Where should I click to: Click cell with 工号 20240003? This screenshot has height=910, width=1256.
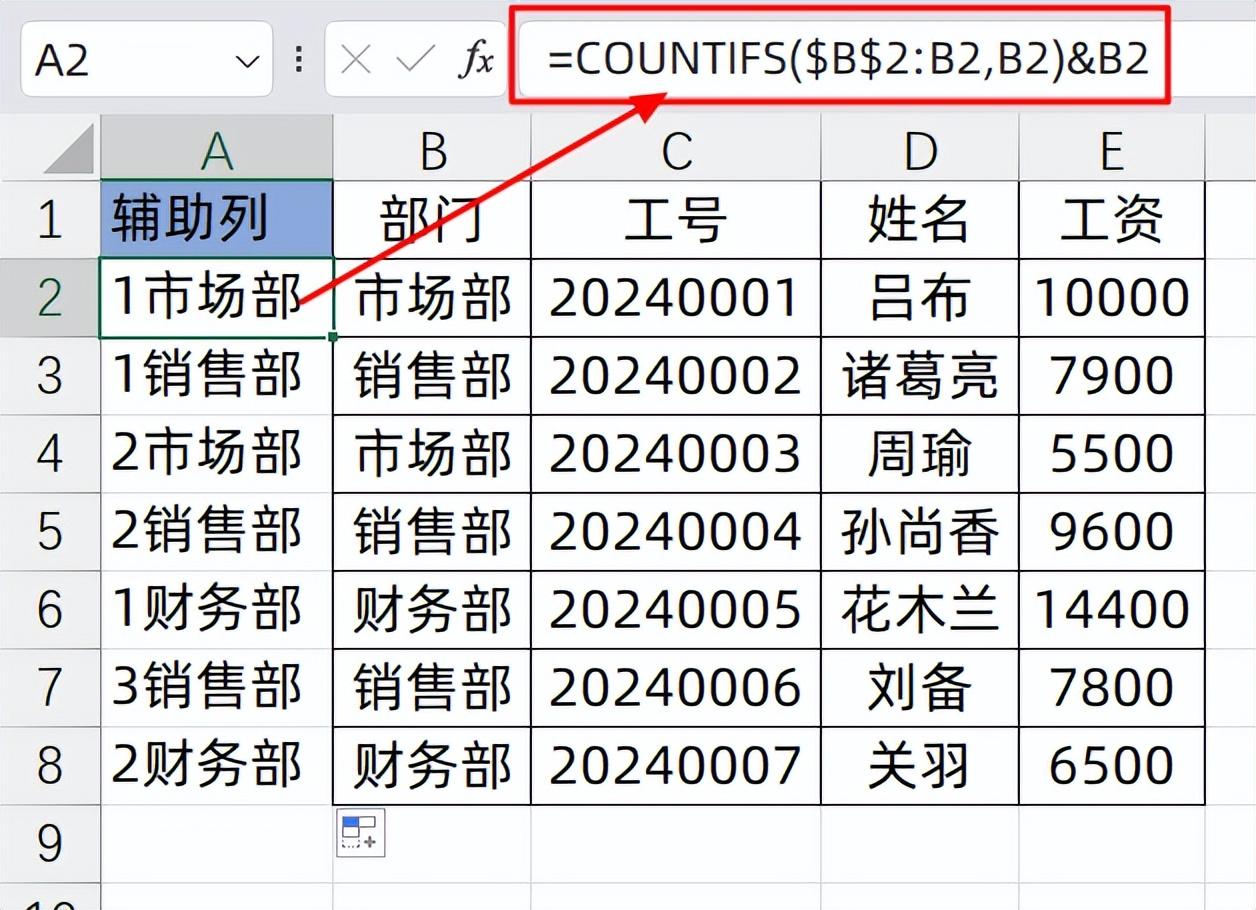pyautogui.click(x=675, y=453)
